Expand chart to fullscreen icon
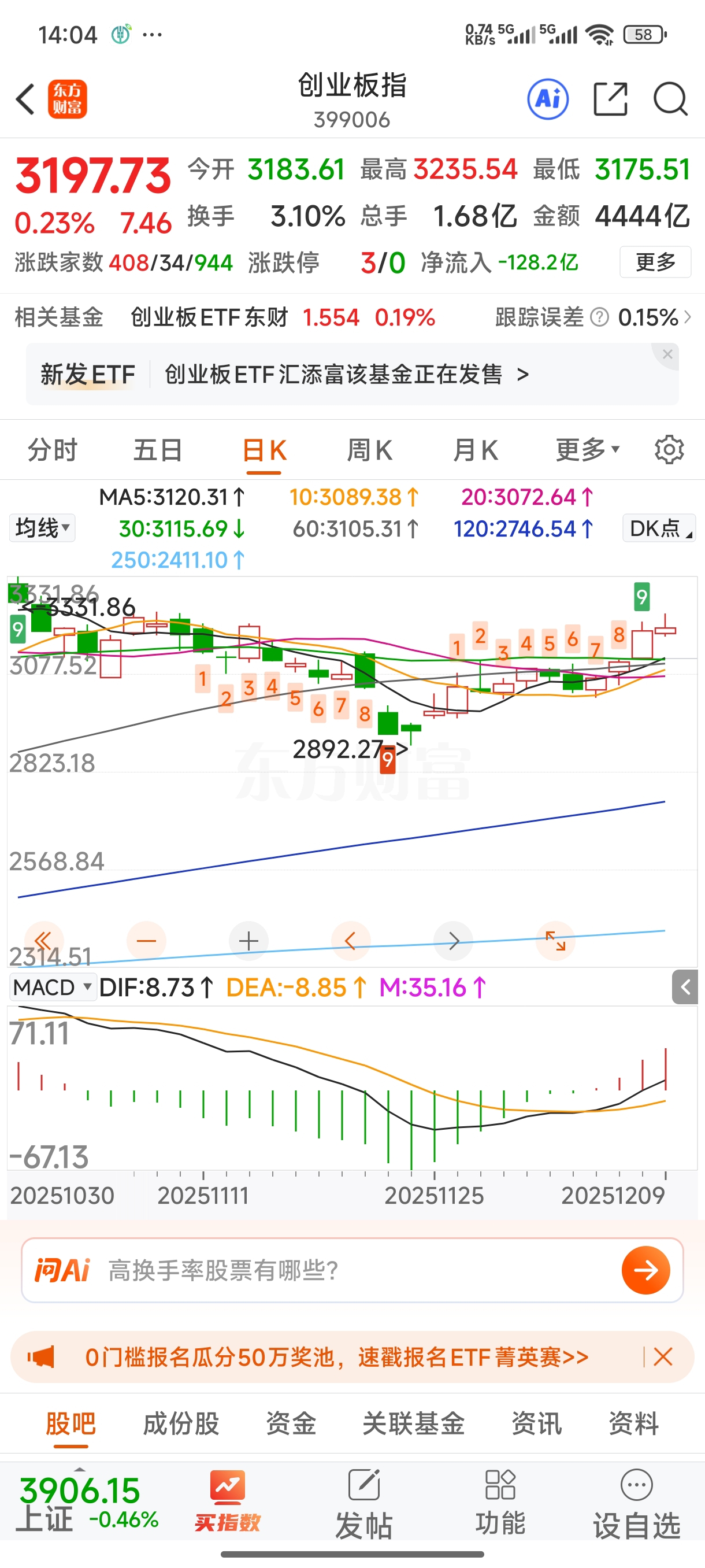 (x=555, y=941)
